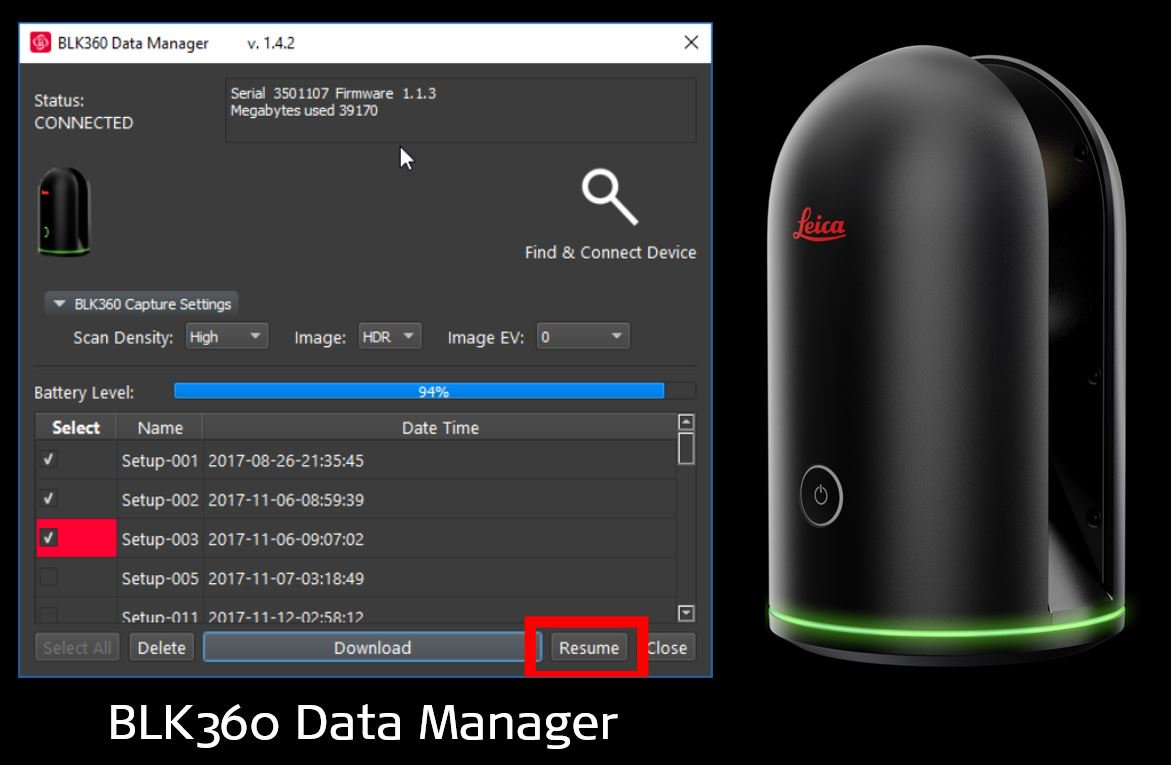
Task: Click the BLK360 scanner thumbnail under Status
Action: (64, 212)
